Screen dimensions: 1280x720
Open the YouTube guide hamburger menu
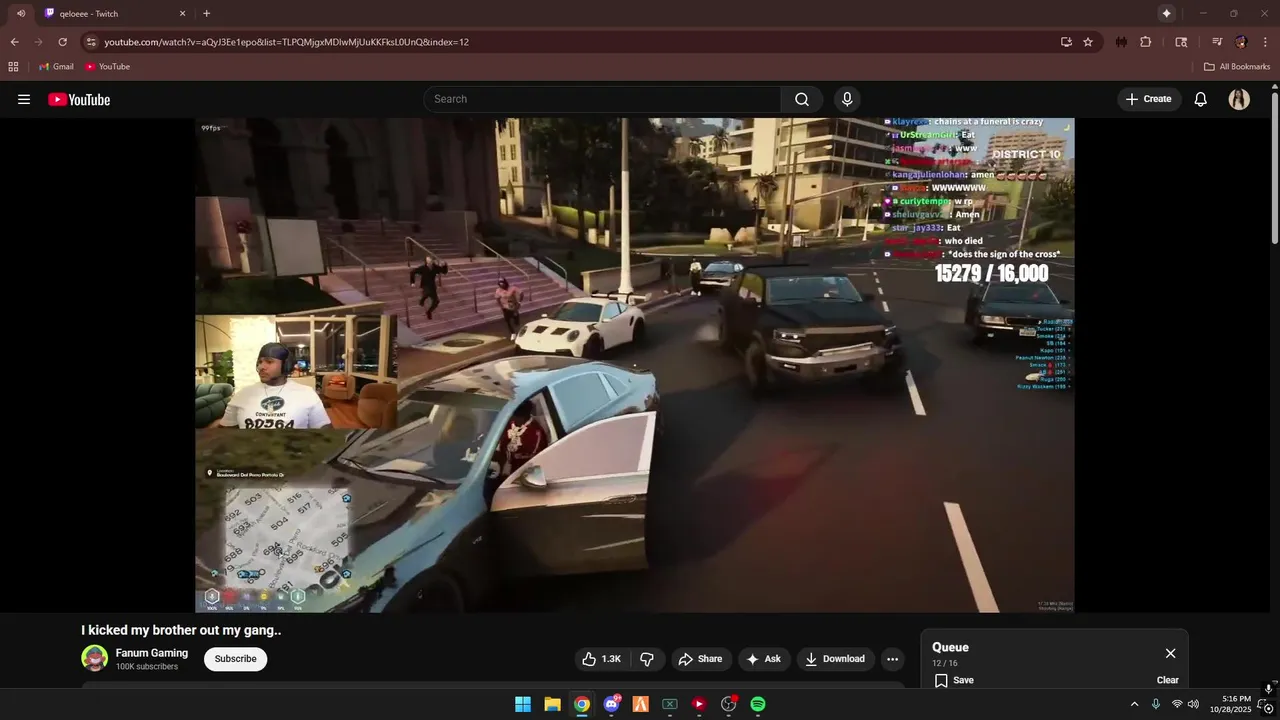point(24,99)
